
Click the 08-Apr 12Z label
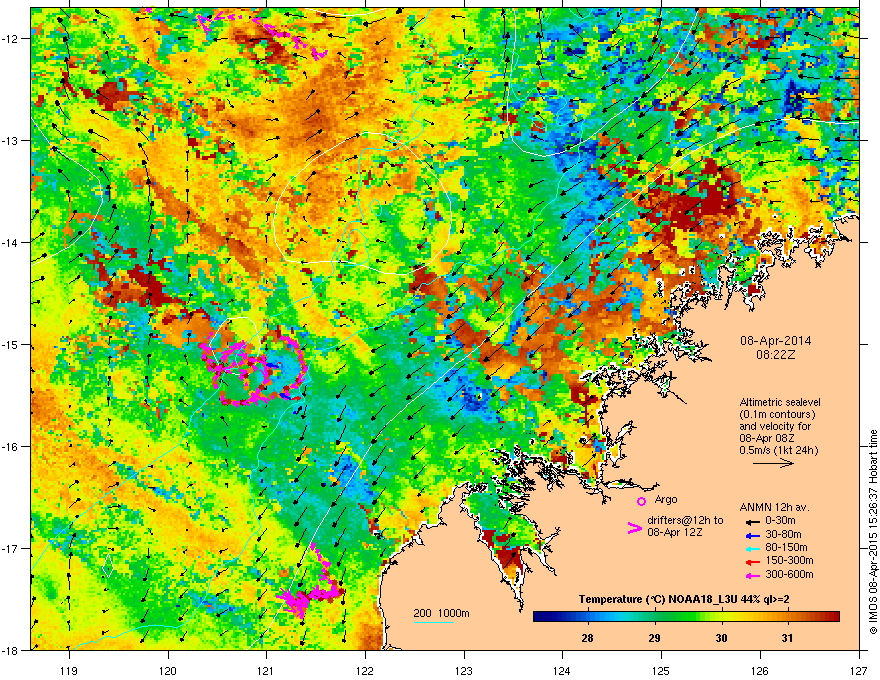[x=675, y=532]
